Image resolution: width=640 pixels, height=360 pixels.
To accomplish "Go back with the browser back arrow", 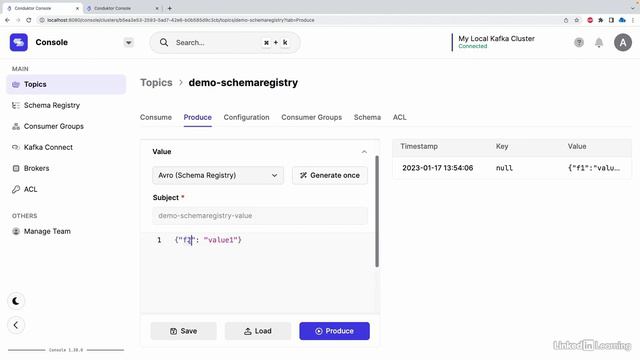I will click(7, 20).
